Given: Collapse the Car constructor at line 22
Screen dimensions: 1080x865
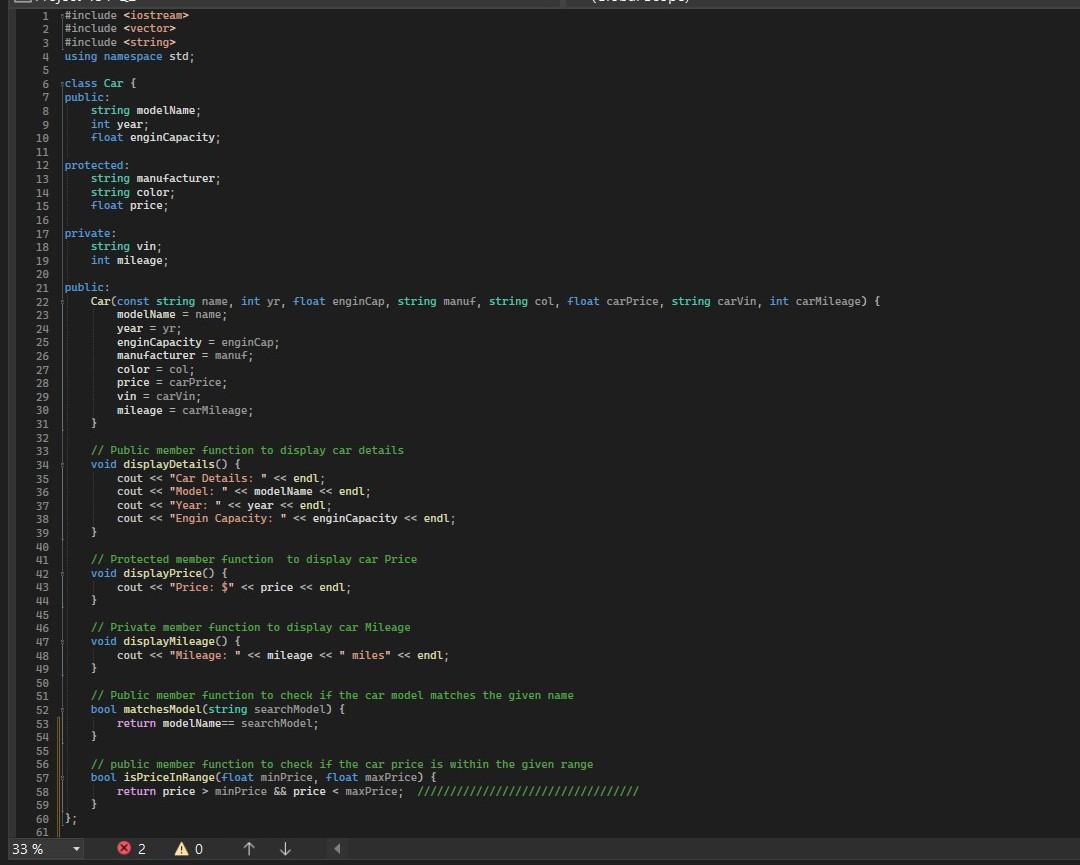Looking at the screenshot, I should point(61,302).
